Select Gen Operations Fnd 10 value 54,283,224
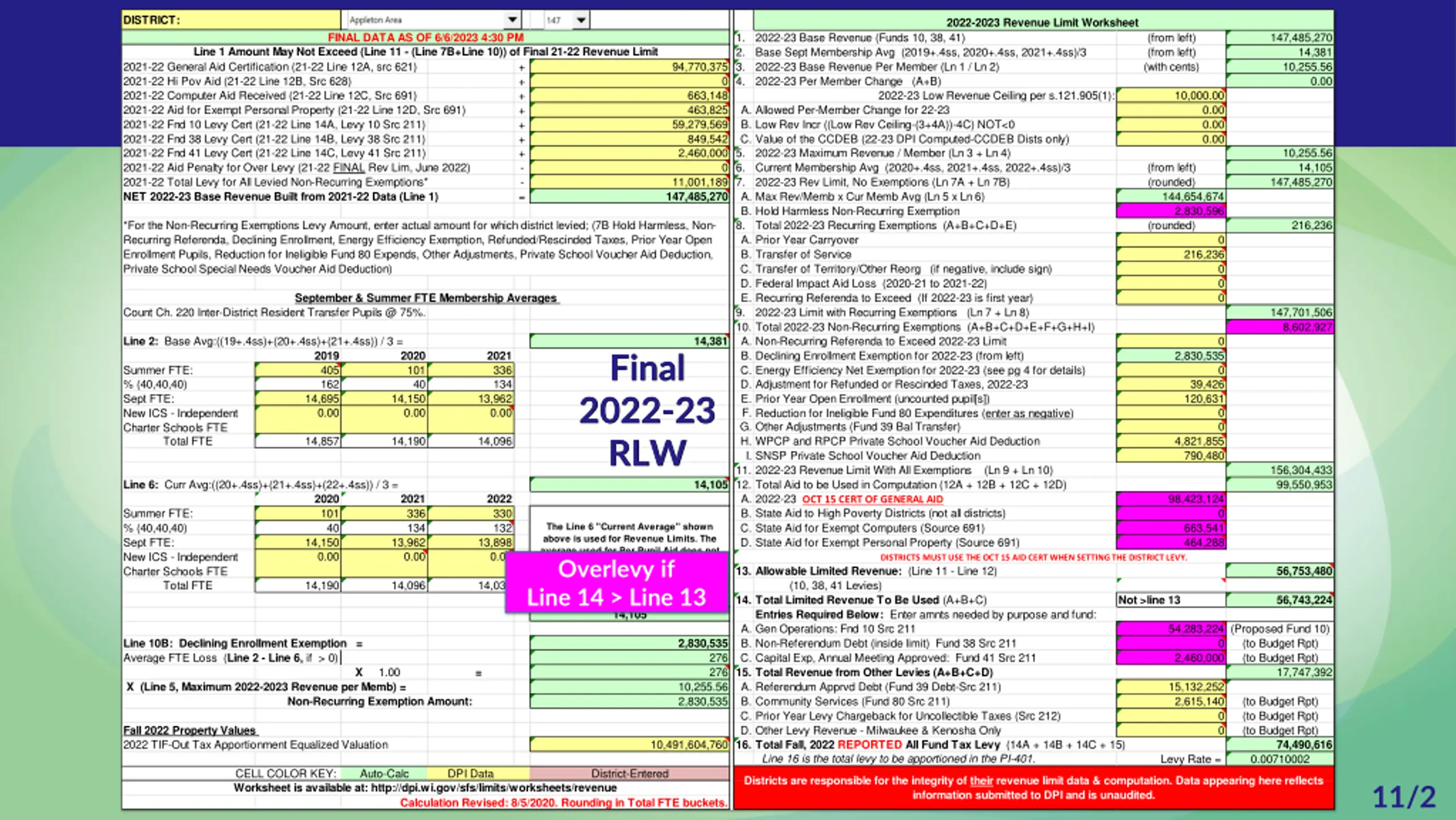1456x820 pixels. click(1171, 629)
